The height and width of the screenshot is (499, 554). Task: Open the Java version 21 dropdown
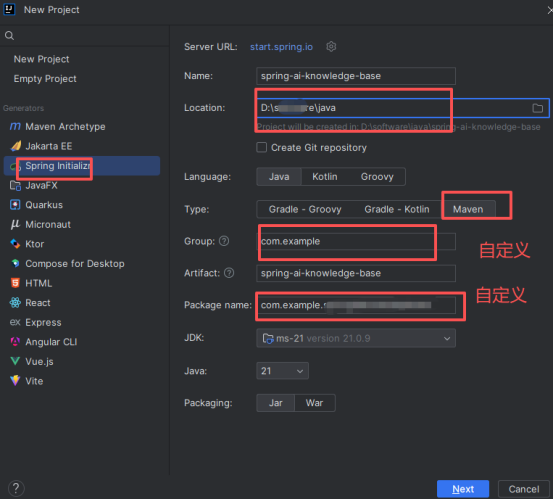[x=282, y=371]
